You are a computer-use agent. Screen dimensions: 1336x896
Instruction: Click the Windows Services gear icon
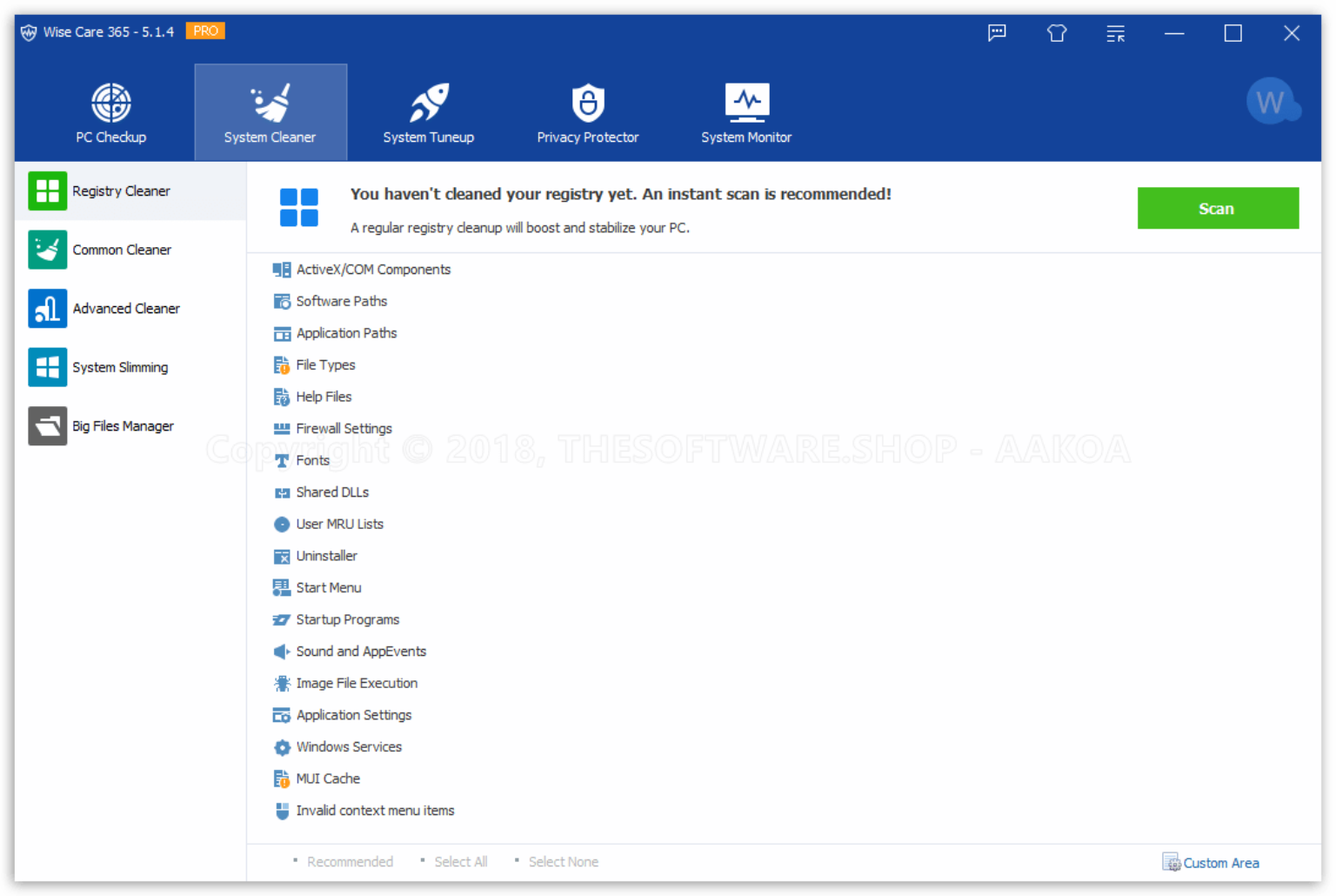coord(282,747)
